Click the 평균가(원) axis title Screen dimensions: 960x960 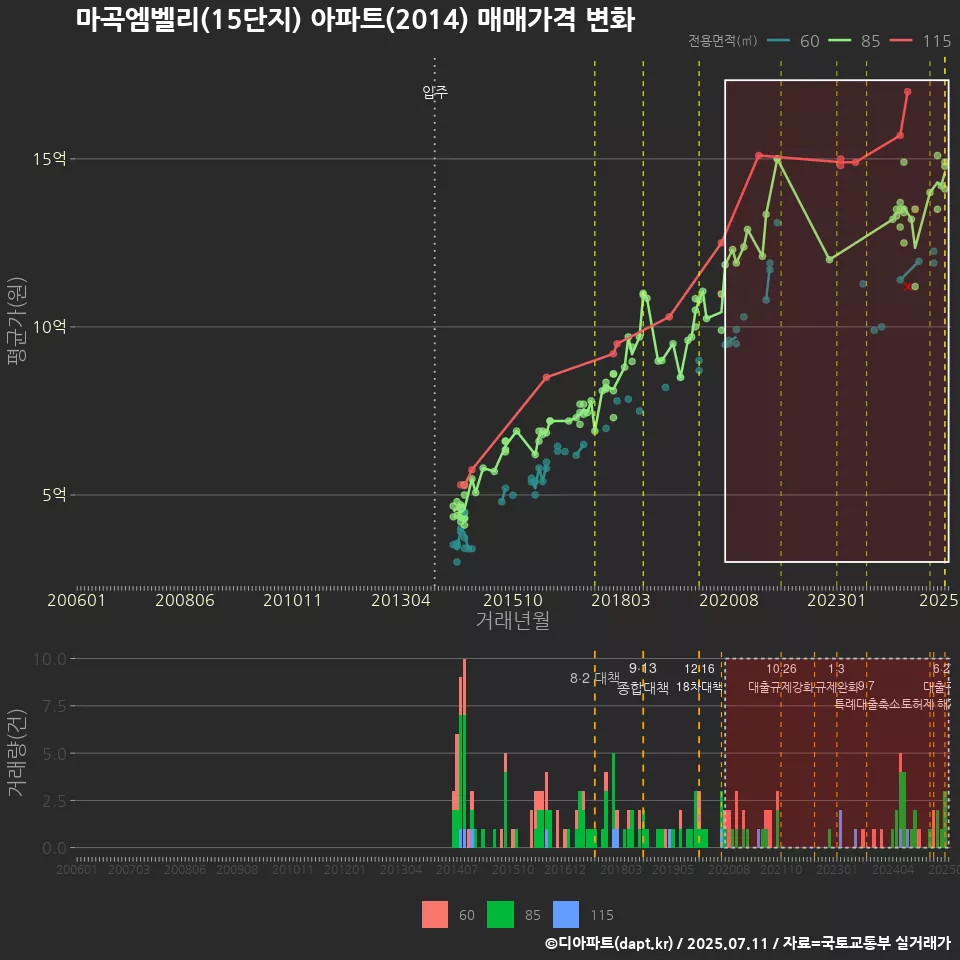click(17, 321)
